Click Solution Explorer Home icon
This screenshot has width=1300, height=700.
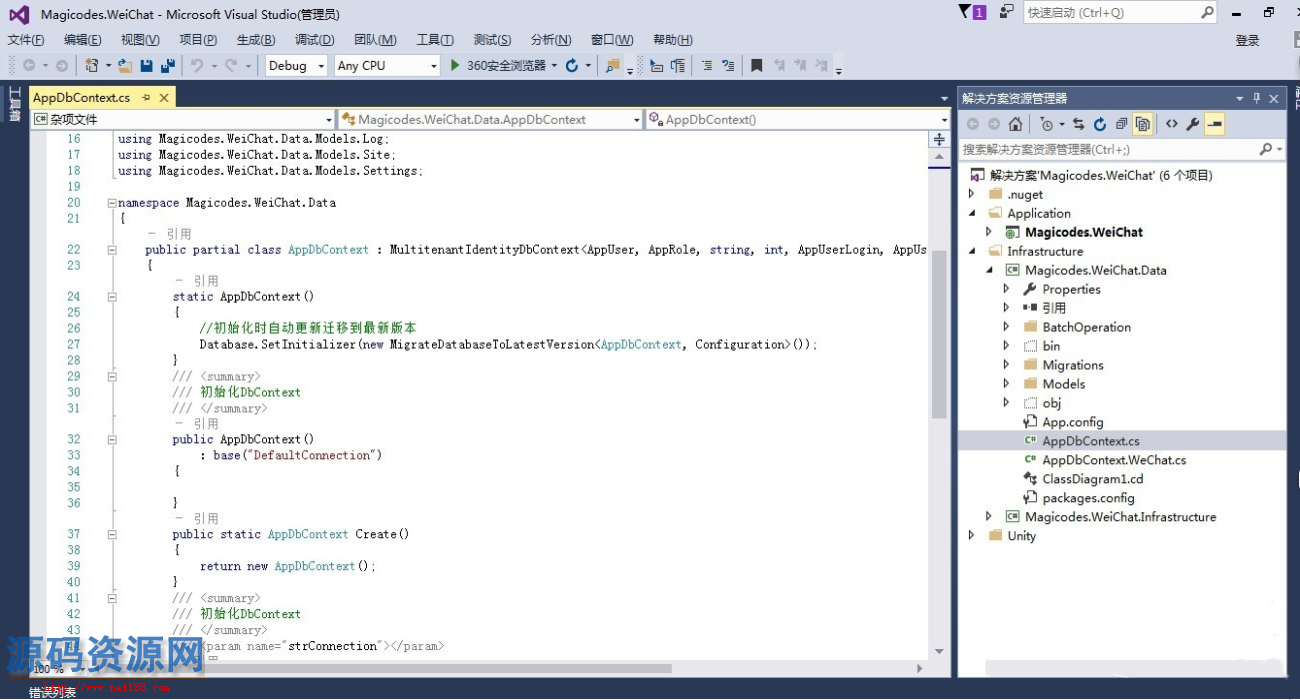[x=1015, y=124]
